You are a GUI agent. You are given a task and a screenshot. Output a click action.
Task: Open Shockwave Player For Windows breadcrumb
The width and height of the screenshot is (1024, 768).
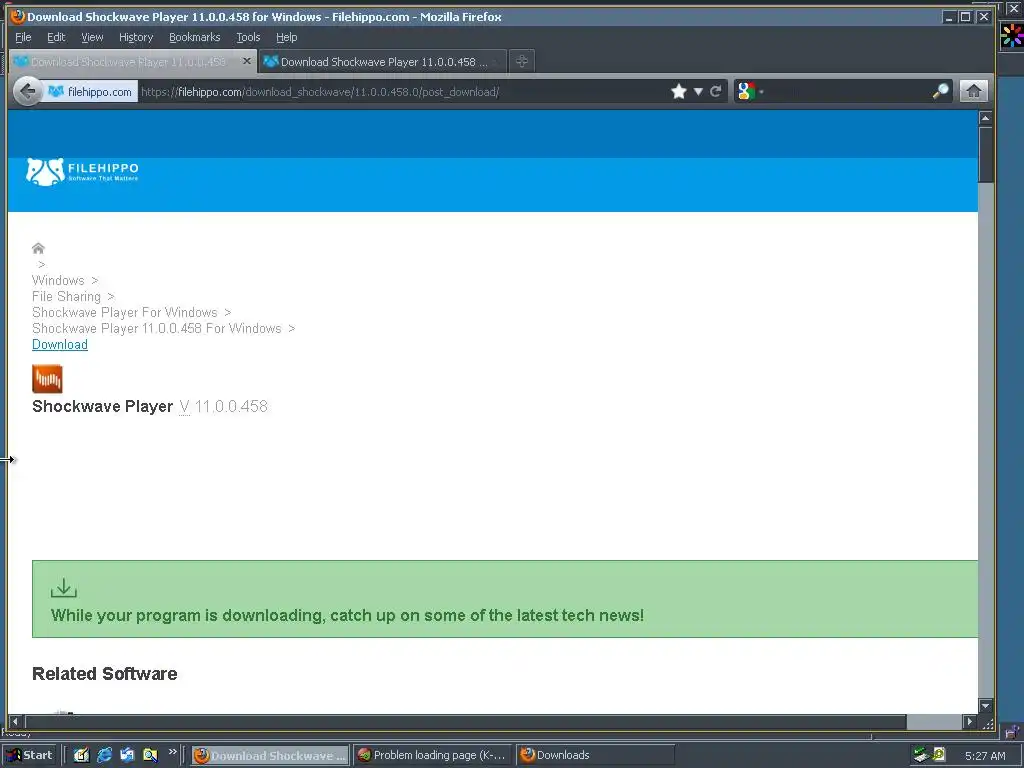[125, 312]
